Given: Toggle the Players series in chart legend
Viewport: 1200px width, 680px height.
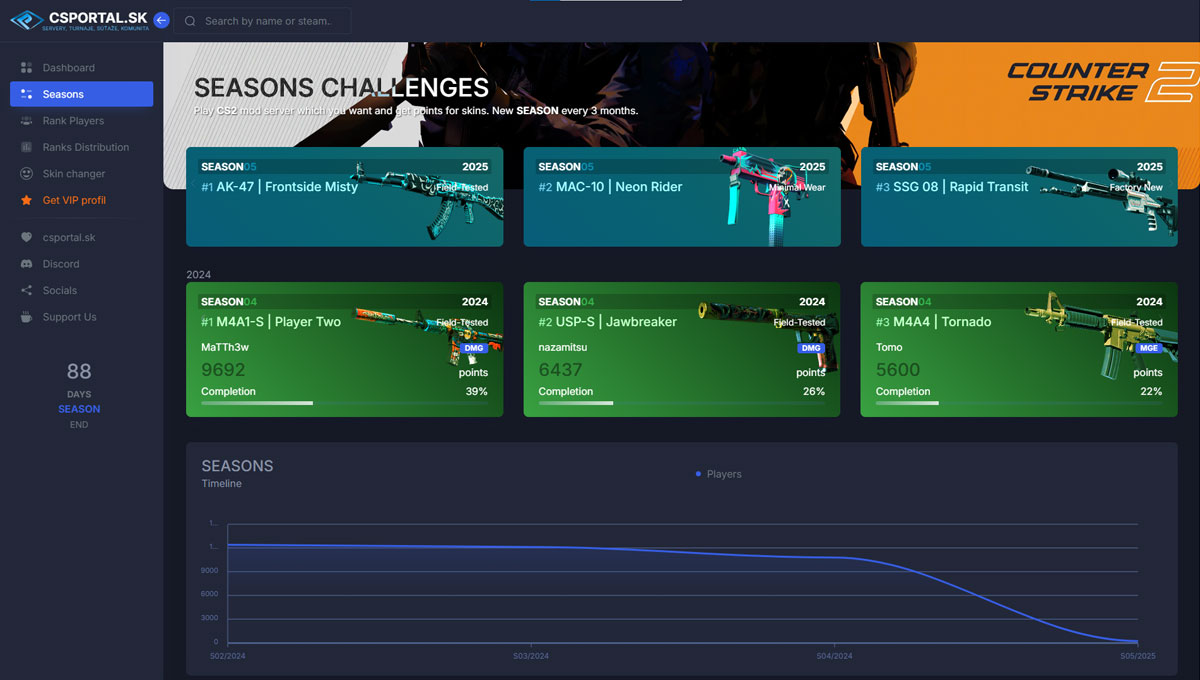Looking at the screenshot, I should click(x=718, y=474).
